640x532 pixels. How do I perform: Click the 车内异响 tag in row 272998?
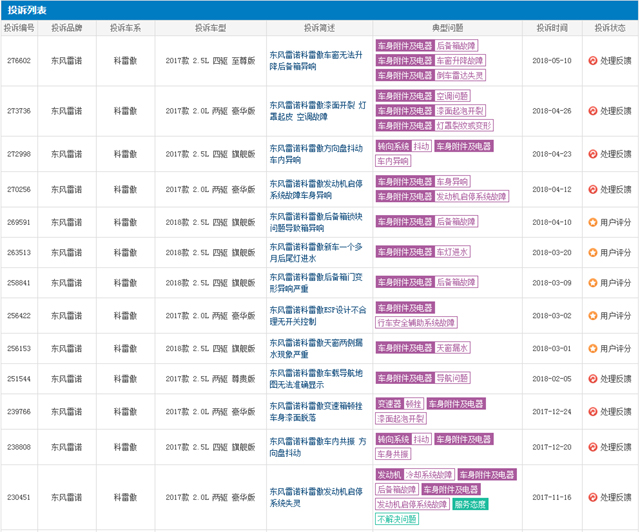tap(393, 161)
